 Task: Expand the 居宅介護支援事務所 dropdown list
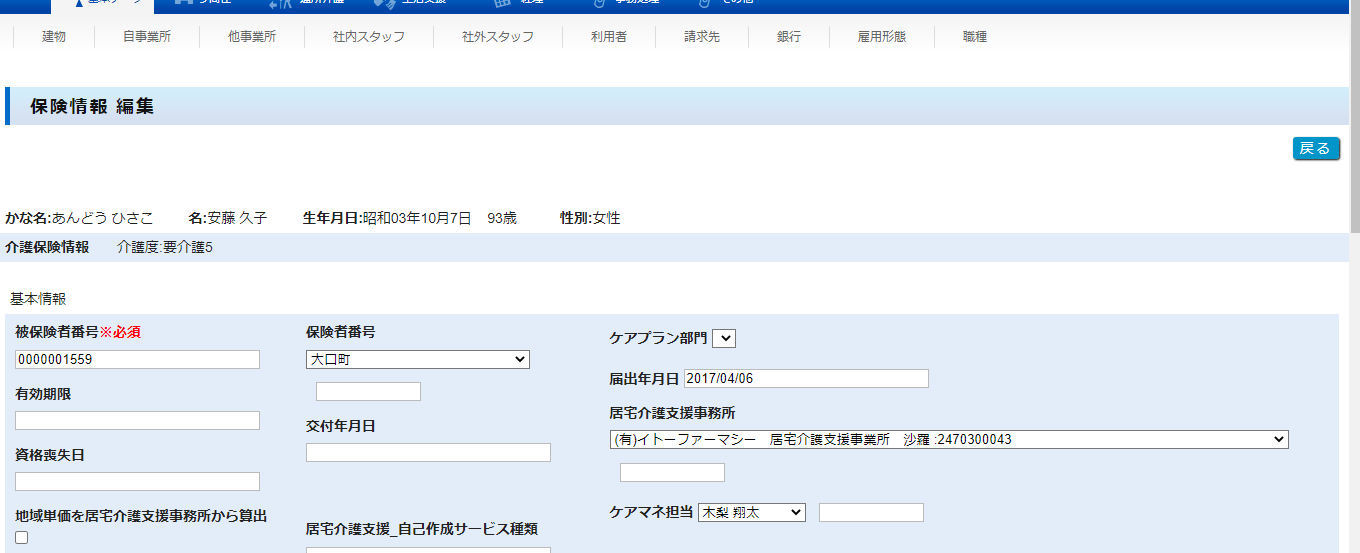(948, 440)
